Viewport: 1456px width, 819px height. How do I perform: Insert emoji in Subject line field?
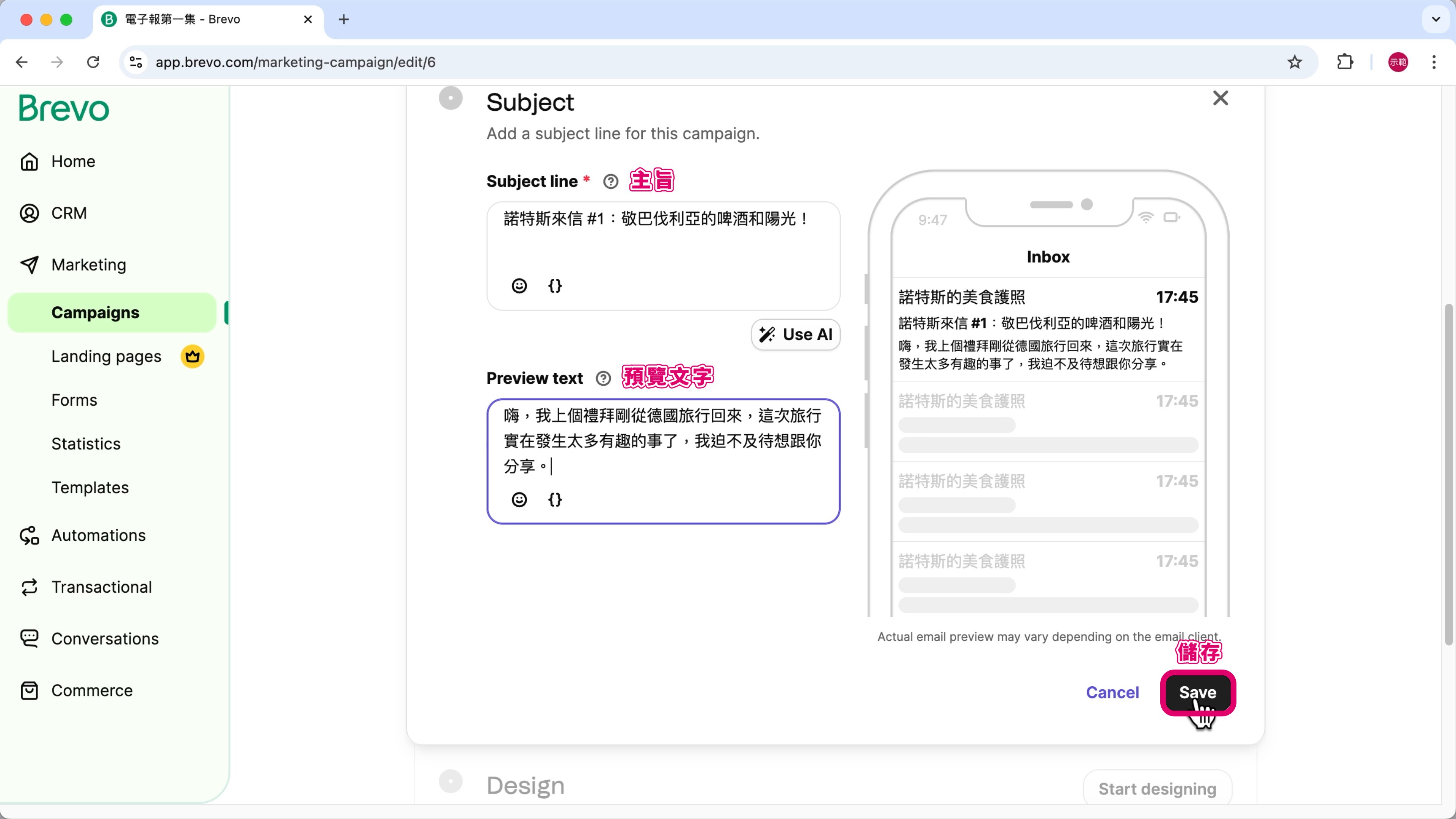[519, 286]
